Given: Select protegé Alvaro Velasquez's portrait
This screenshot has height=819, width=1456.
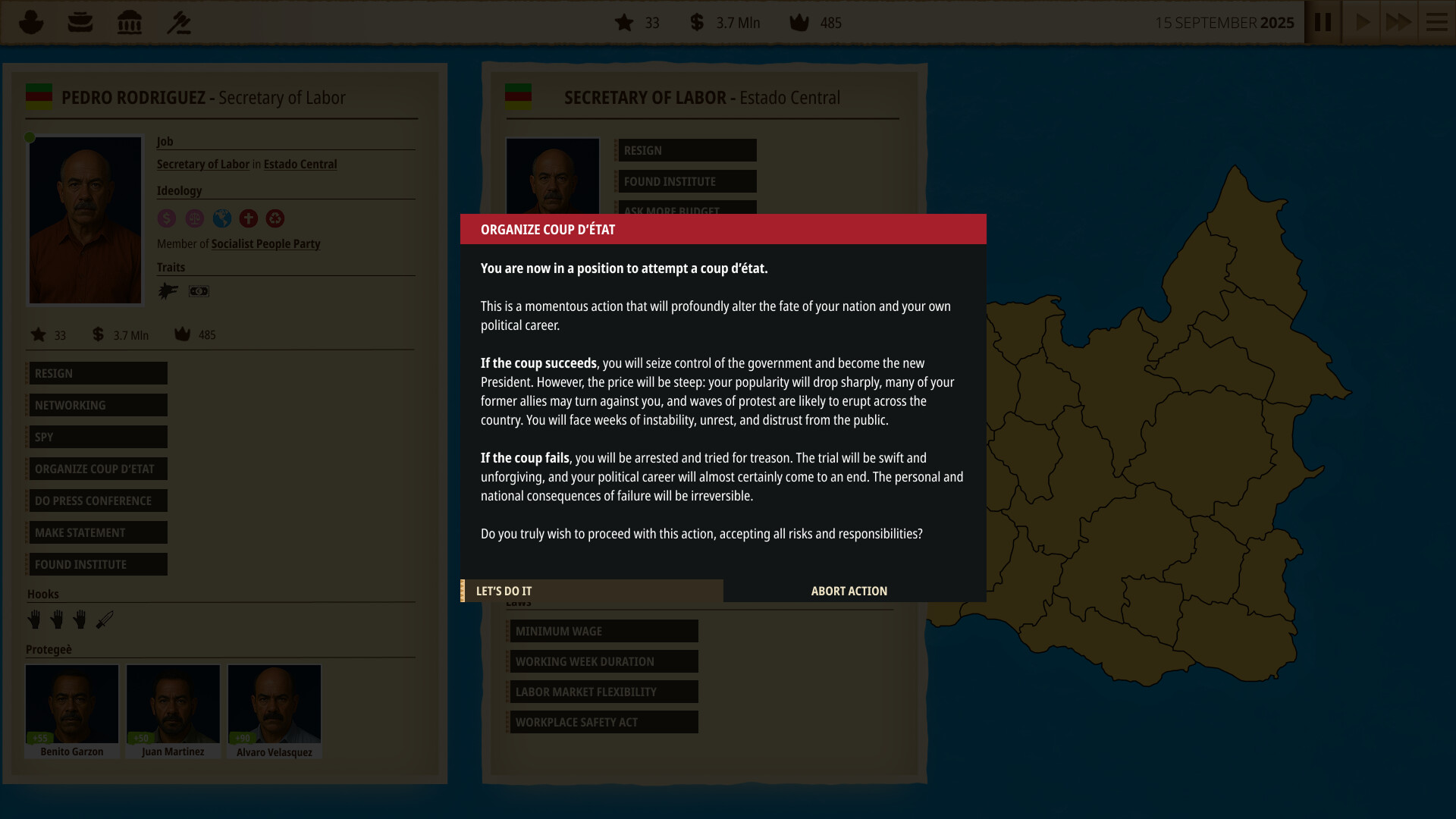Looking at the screenshot, I should click(274, 705).
